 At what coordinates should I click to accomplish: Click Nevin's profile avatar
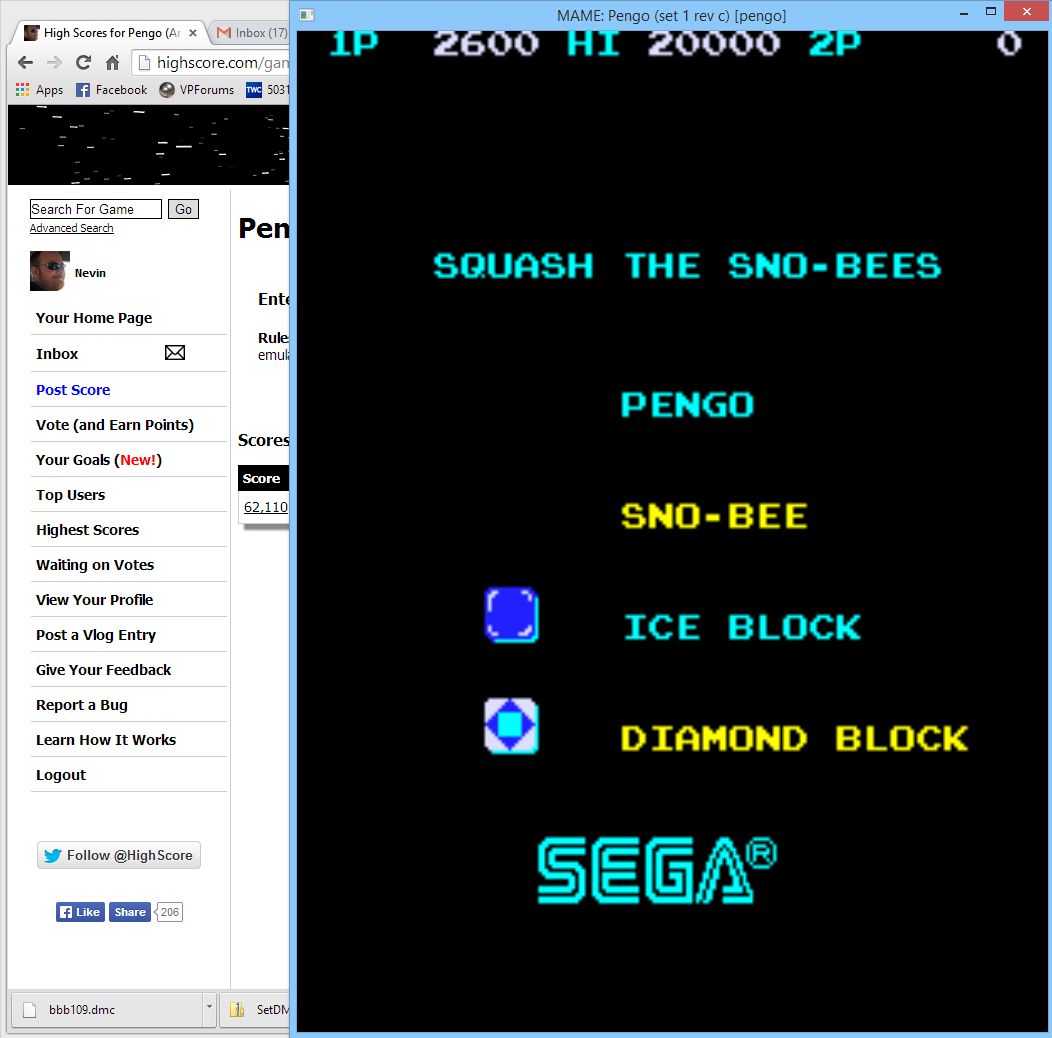(50, 271)
